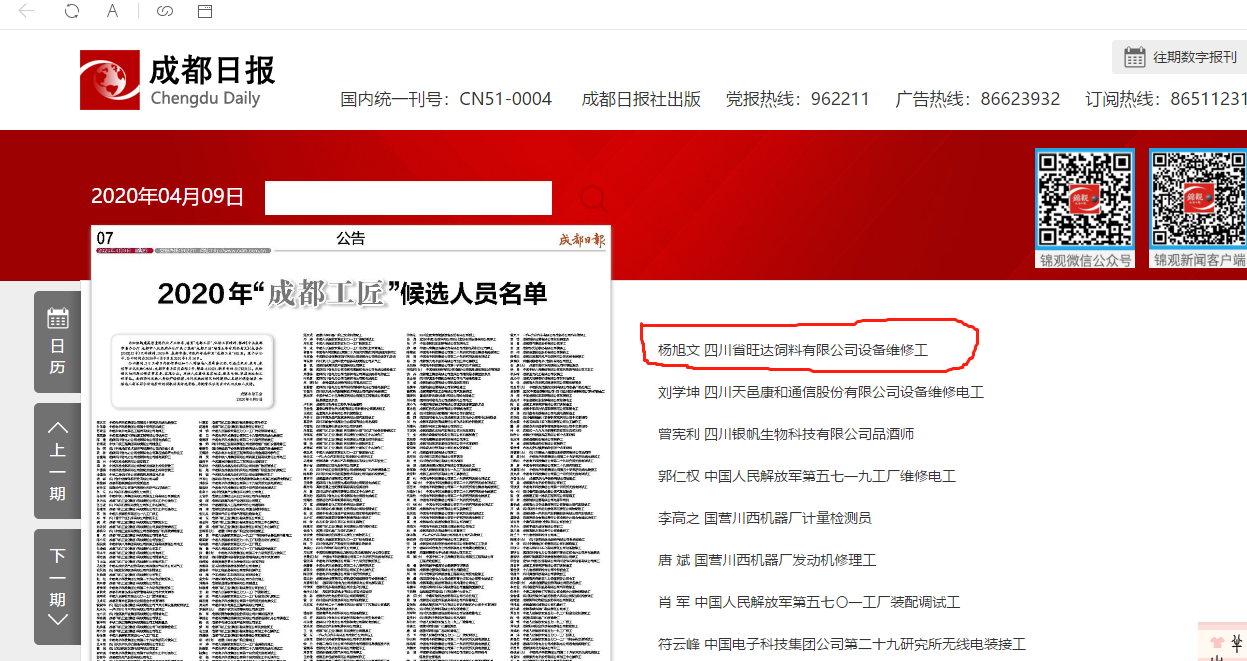The height and width of the screenshot is (661, 1247).
Task: Click the calendar icon on 往期数字报刊 button
Action: [x=1136, y=57]
